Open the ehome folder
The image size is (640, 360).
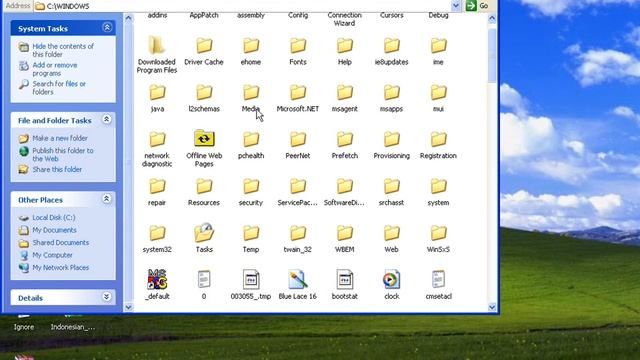coord(251,51)
